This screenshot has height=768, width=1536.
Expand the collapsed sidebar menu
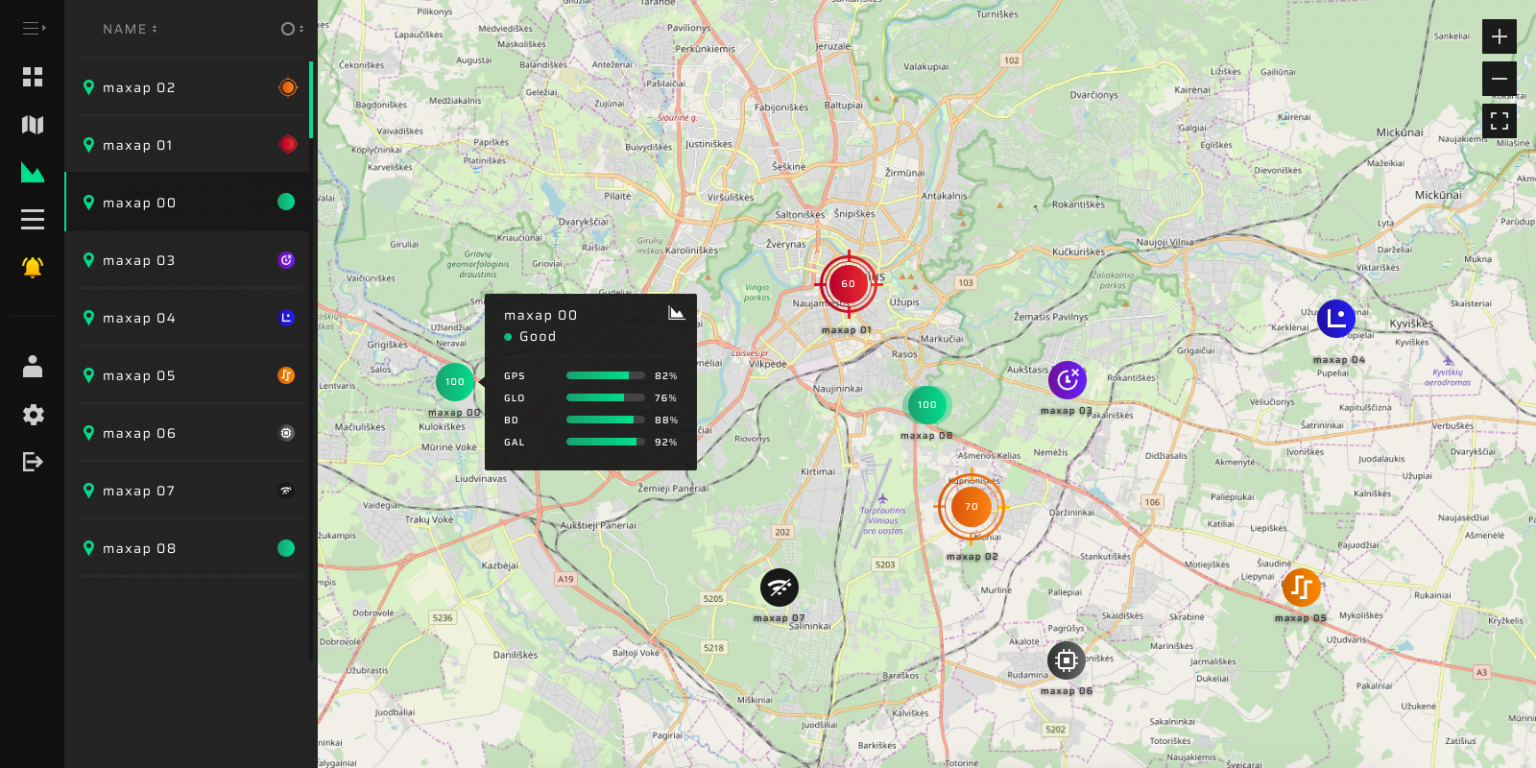point(33,29)
